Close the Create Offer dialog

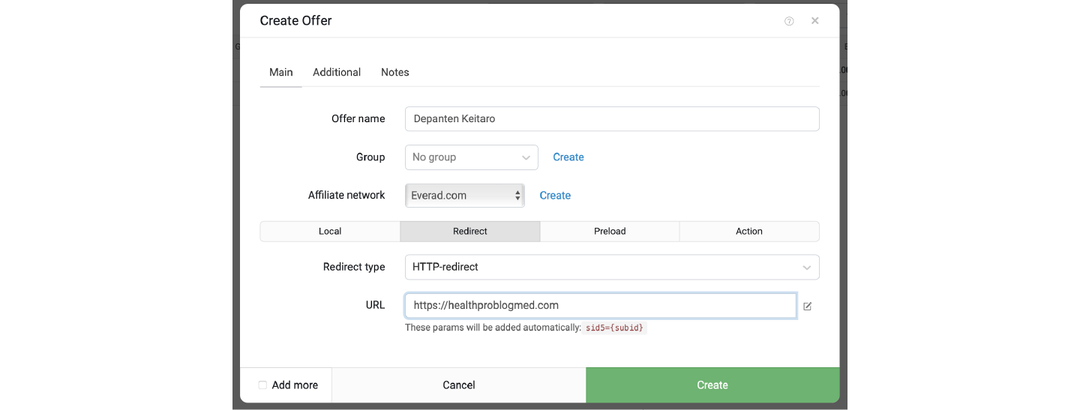(x=815, y=21)
